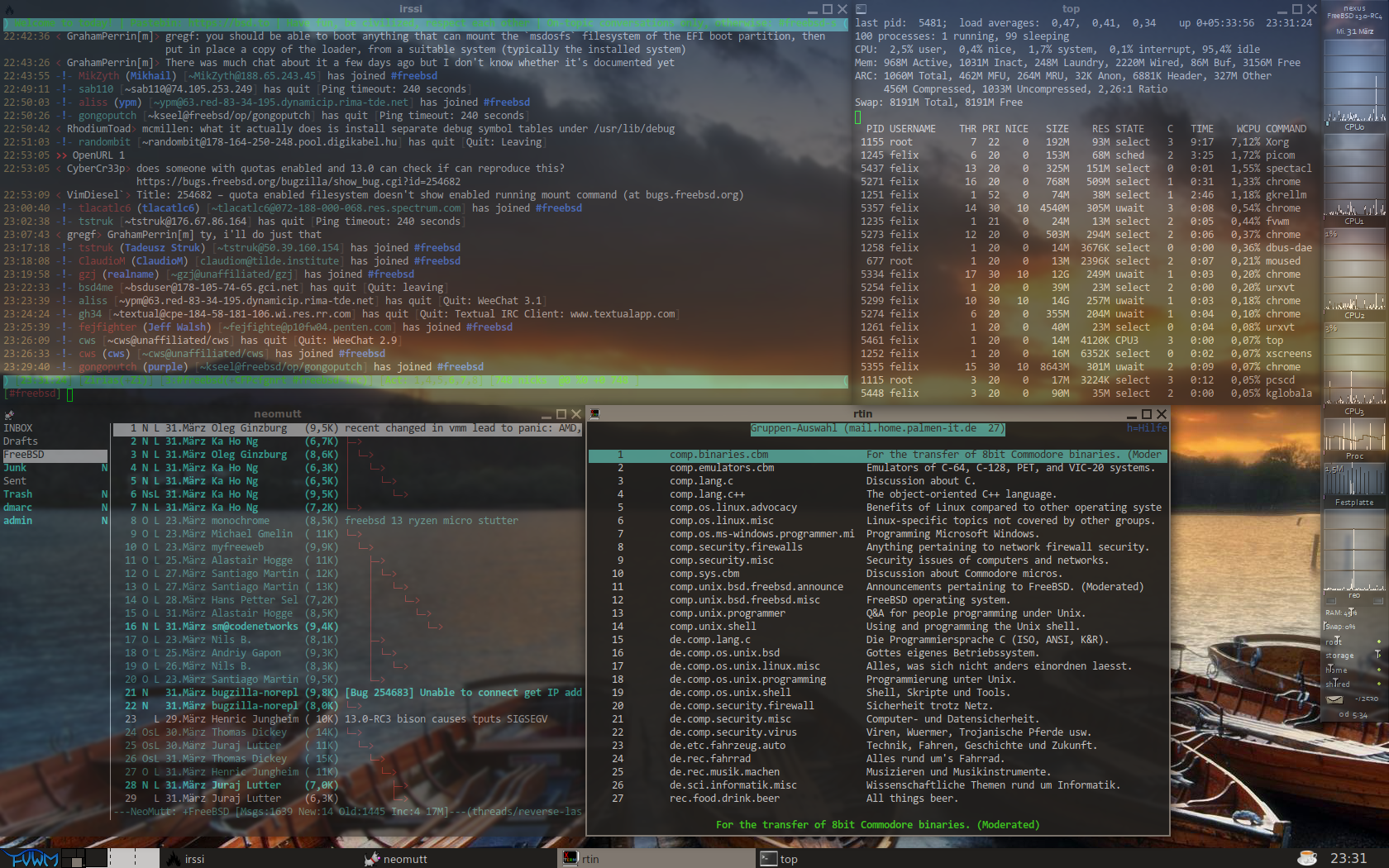Select newsgroup de.comp.os.unix.shell
Screen dimensions: 1389x868
tap(877, 693)
